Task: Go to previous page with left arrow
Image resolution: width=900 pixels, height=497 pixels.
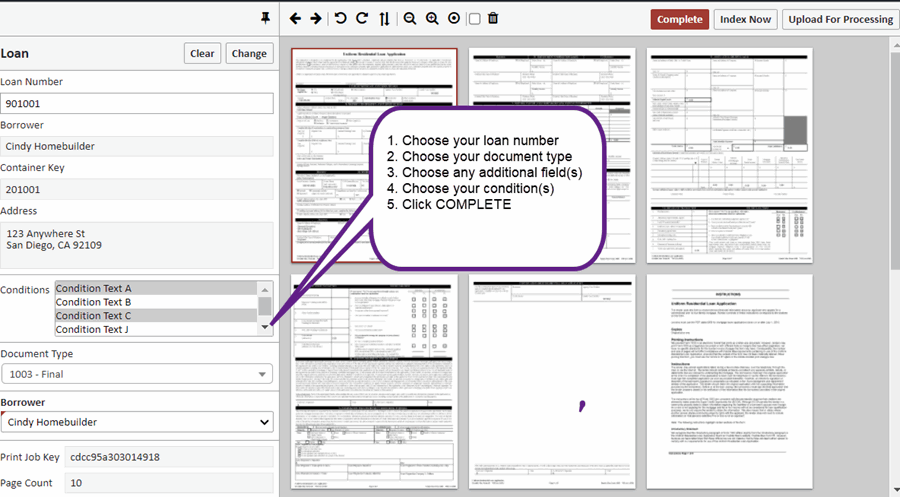Action: point(295,19)
